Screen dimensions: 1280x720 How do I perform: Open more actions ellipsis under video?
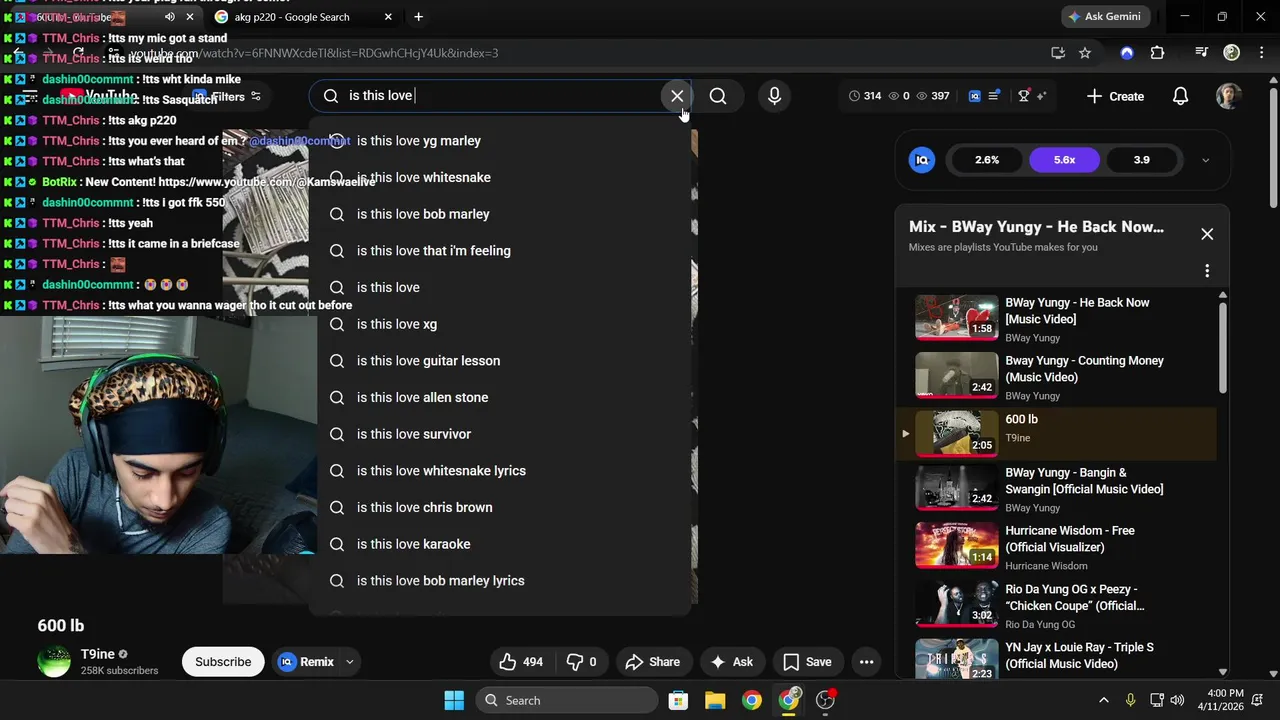coord(866,662)
